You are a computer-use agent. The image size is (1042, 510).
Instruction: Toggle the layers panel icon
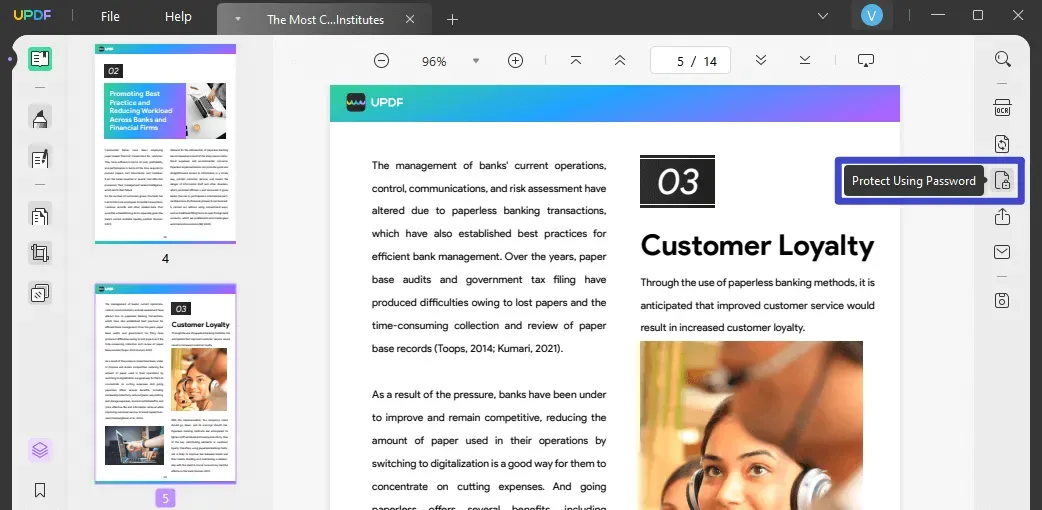(x=40, y=450)
